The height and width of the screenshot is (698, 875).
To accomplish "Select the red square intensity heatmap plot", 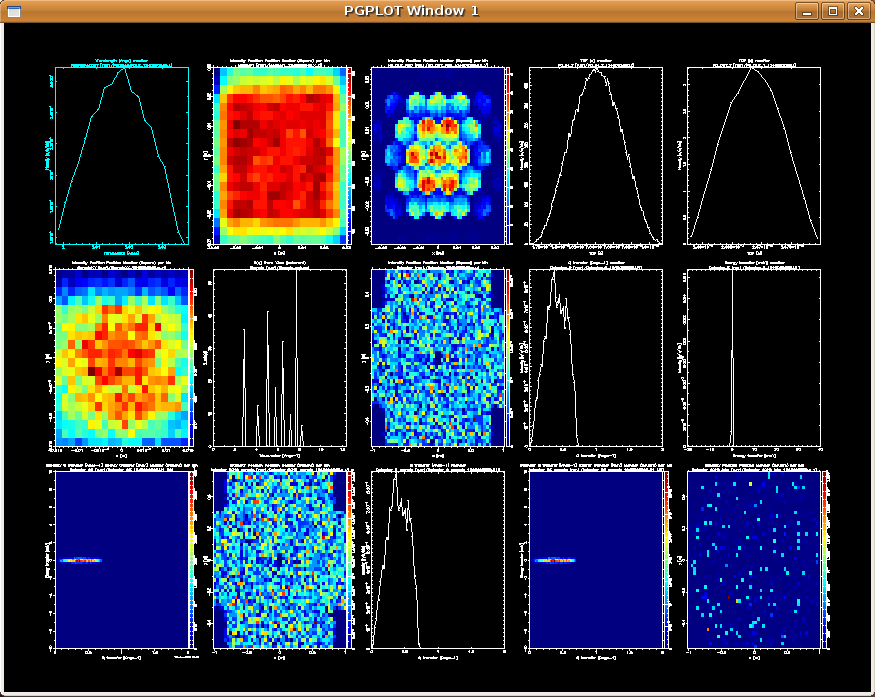I will [x=277, y=156].
